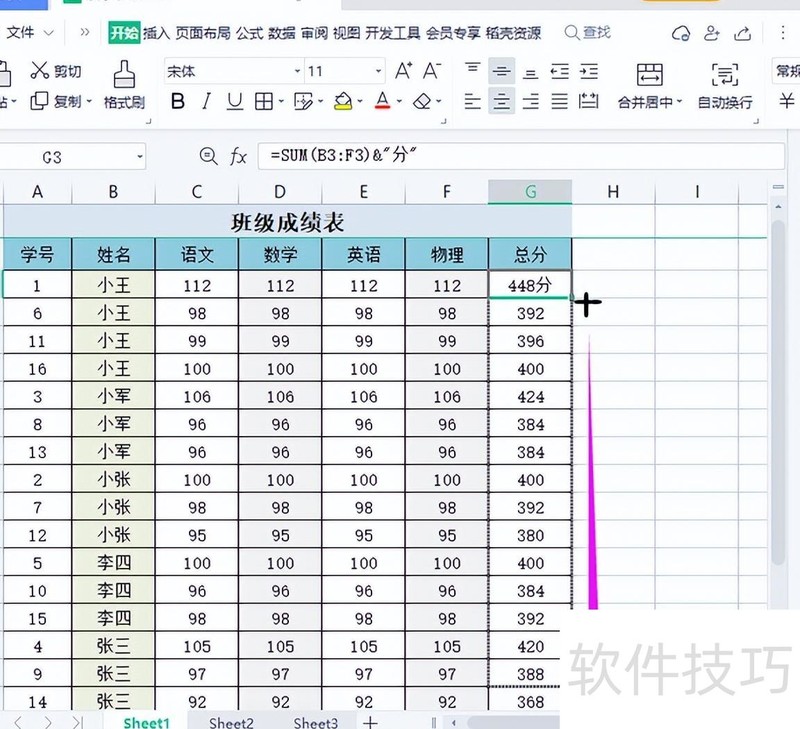Expand the merge and center (合并居中) dropdown
This screenshot has width=800, height=729.
(680, 103)
